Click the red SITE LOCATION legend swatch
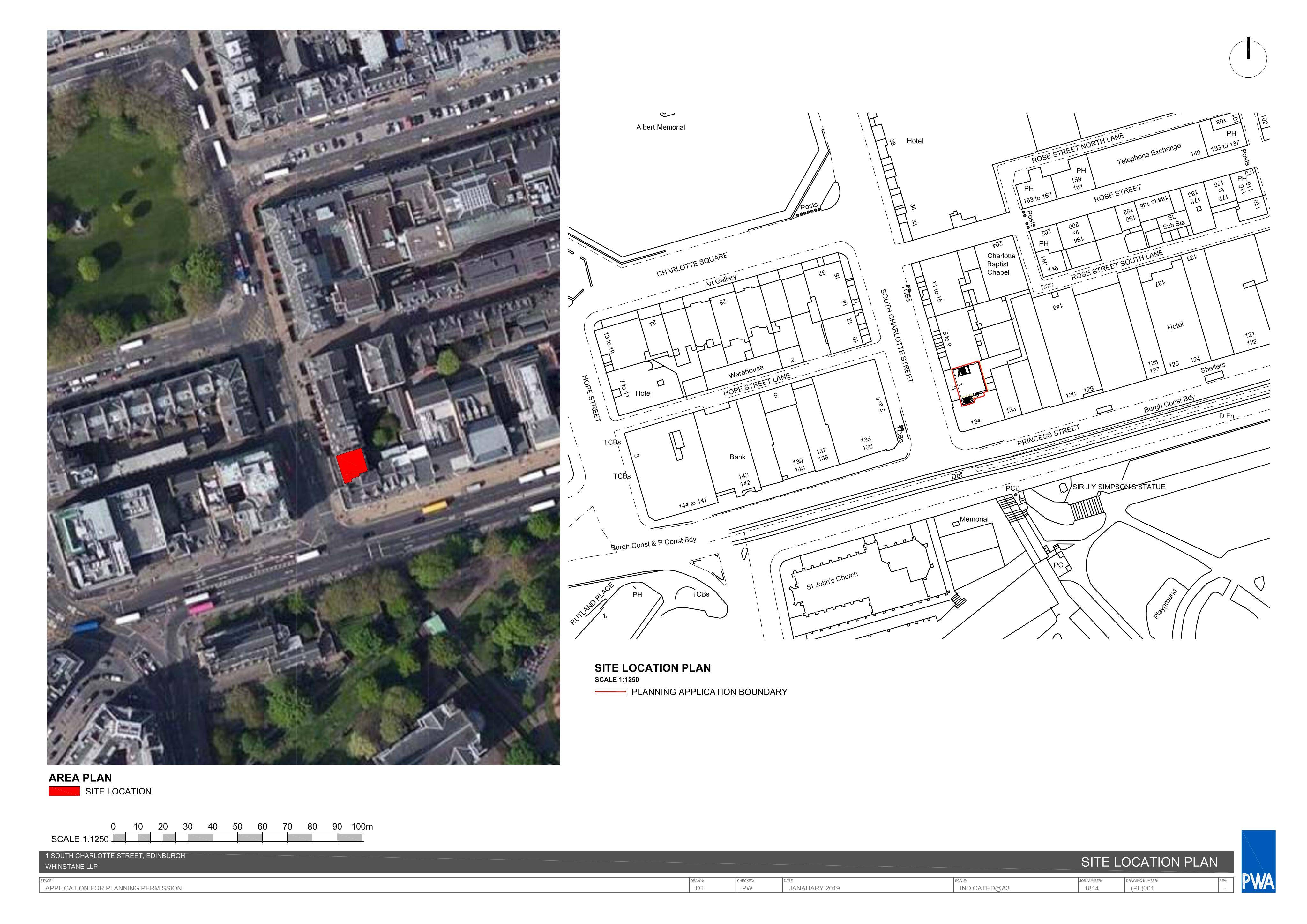 tap(64, 791)
